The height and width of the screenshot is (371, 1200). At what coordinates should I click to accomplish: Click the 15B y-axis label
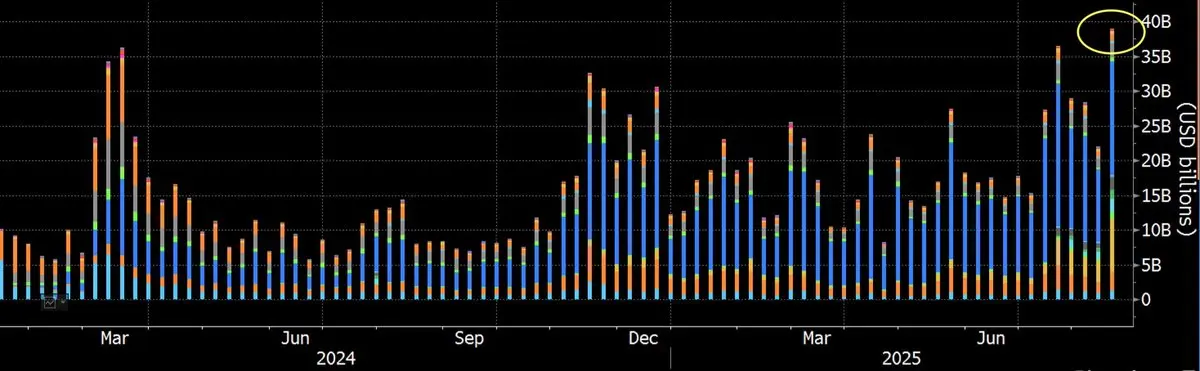1157,195
